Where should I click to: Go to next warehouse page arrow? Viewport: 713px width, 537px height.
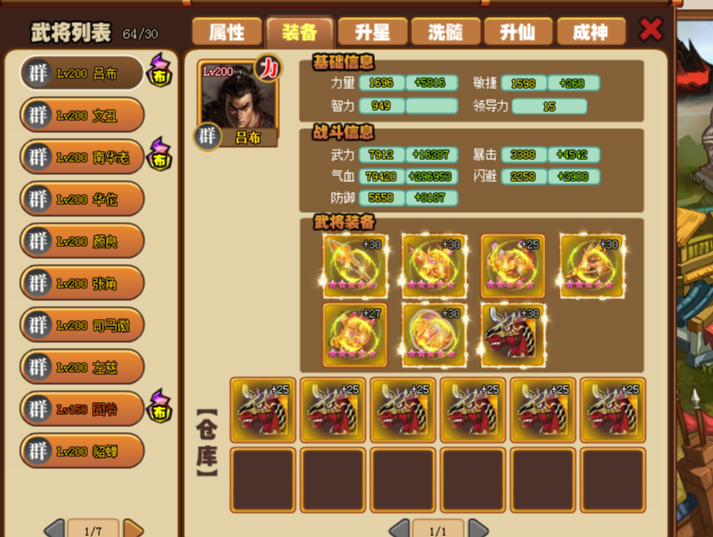(x=478, y=529)
